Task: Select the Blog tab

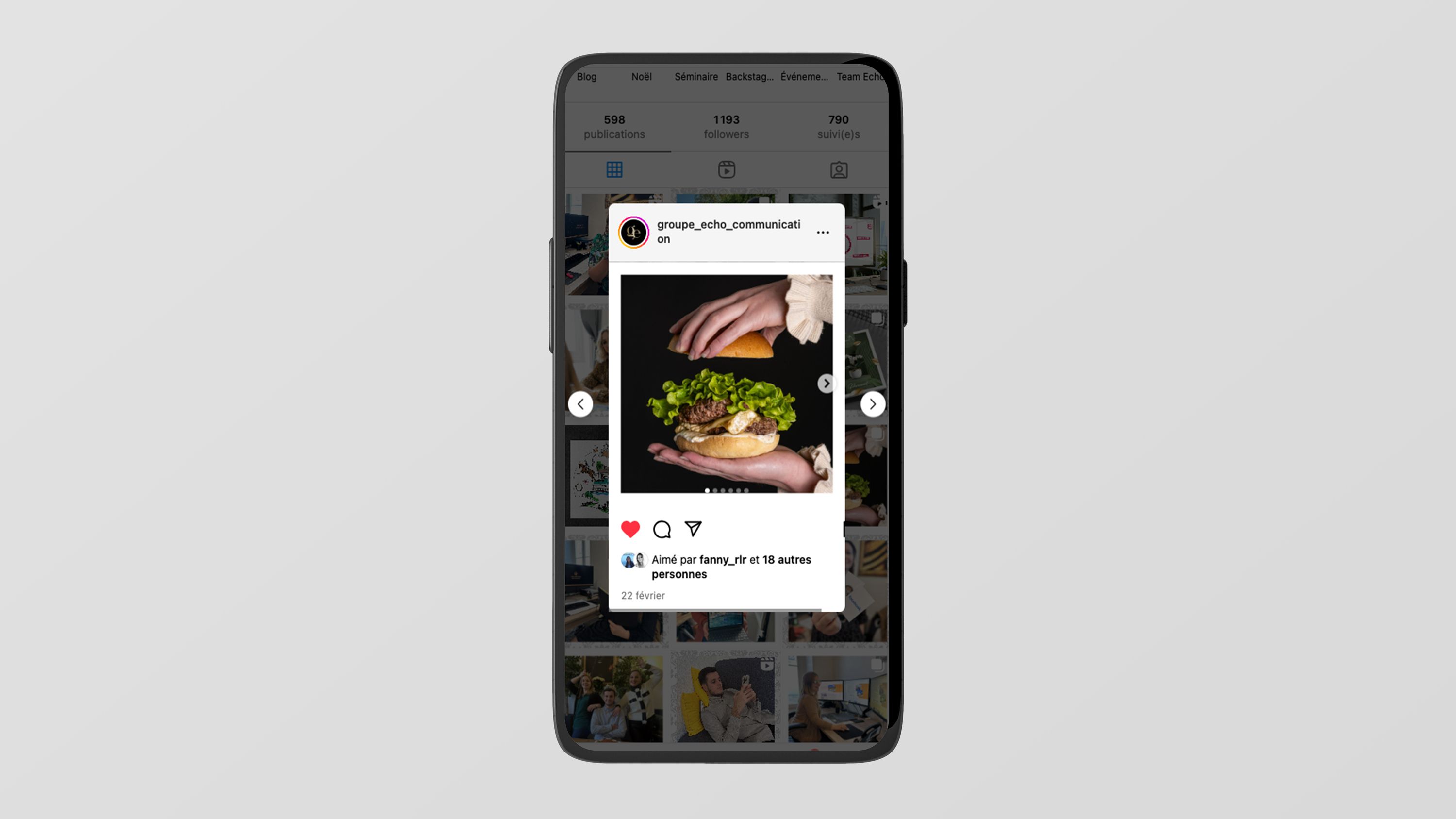Action: click(x=586, y=77)
